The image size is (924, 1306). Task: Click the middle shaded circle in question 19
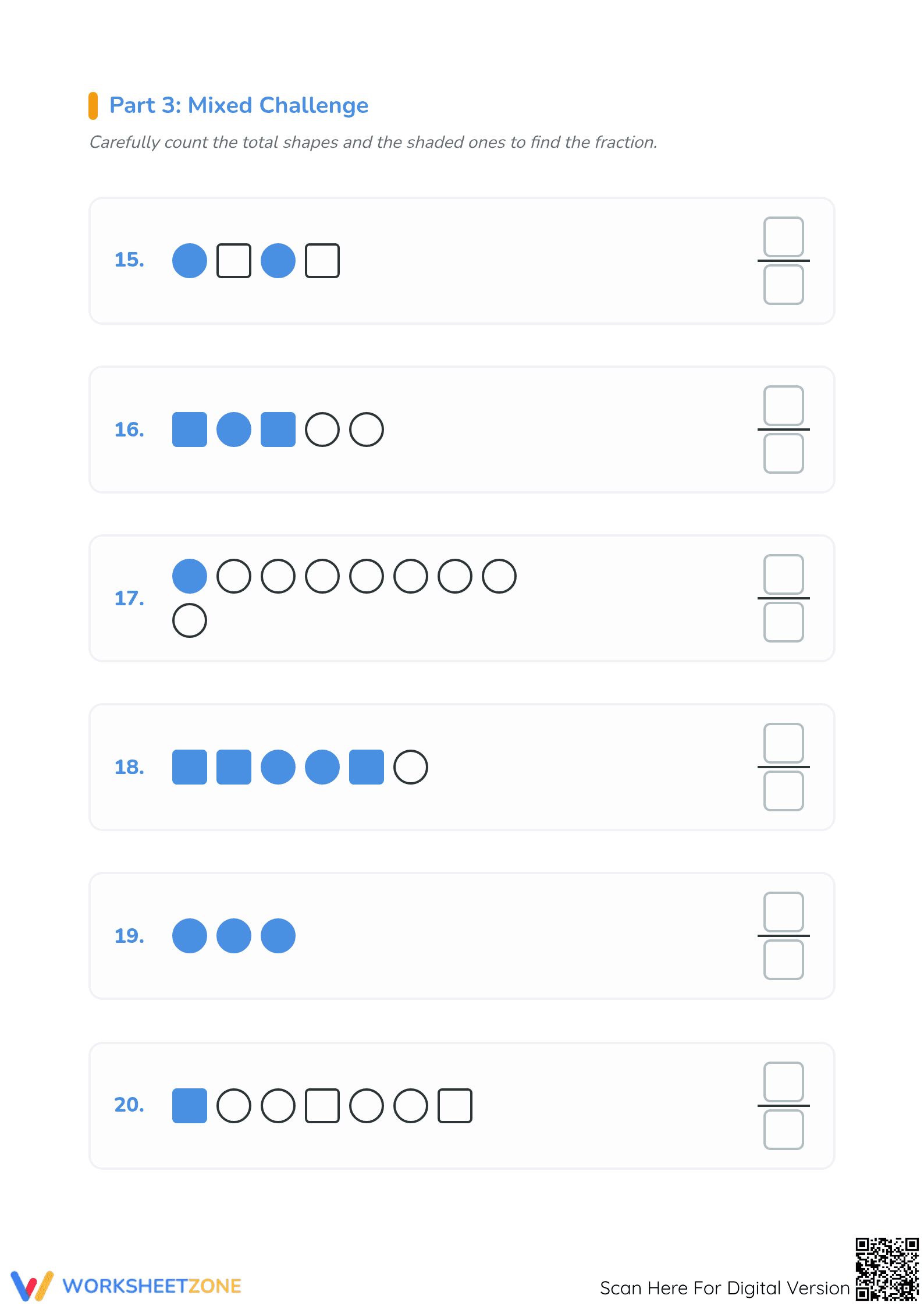234,936
